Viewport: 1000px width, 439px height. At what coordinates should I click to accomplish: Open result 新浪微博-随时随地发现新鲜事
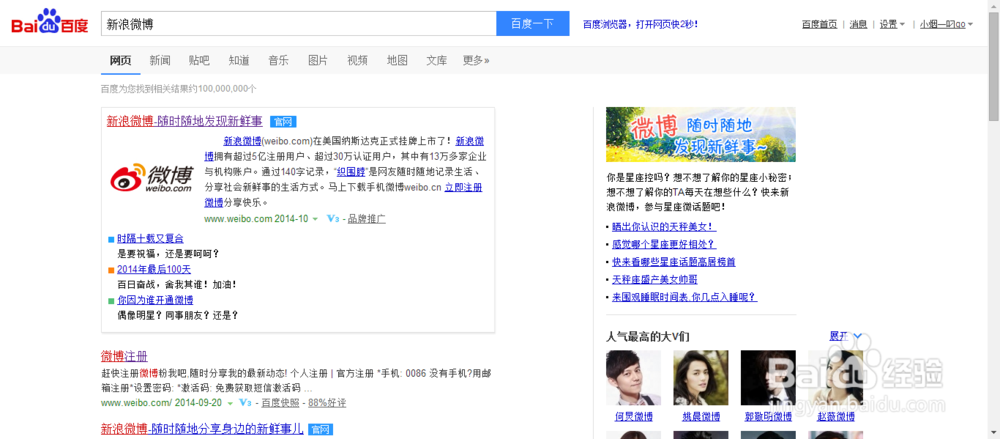[184, 121]
